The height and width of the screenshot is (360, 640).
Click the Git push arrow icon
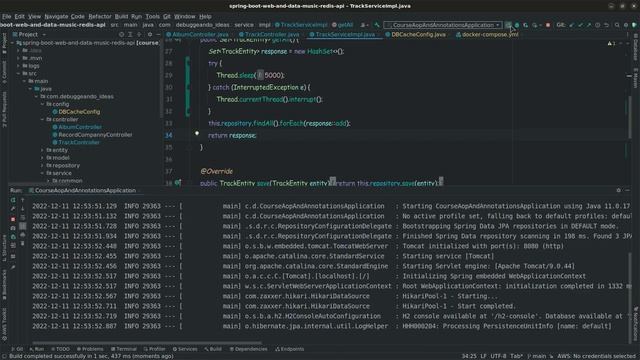click(589, 25)
